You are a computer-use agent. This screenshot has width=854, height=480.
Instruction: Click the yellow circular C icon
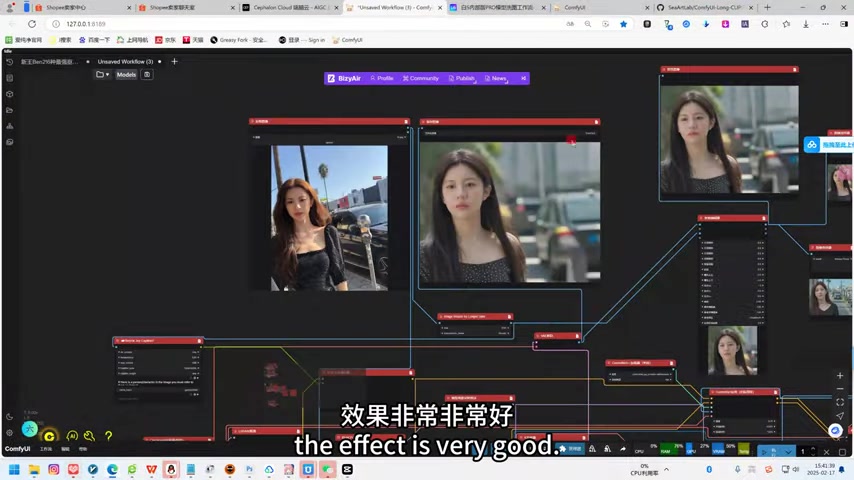49,436
